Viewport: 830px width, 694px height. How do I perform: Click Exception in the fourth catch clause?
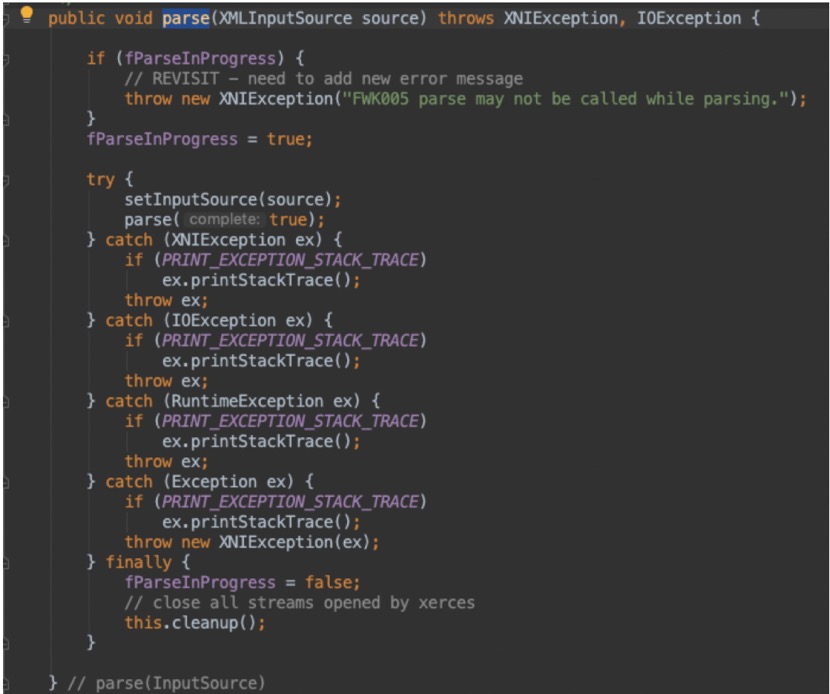214,482
